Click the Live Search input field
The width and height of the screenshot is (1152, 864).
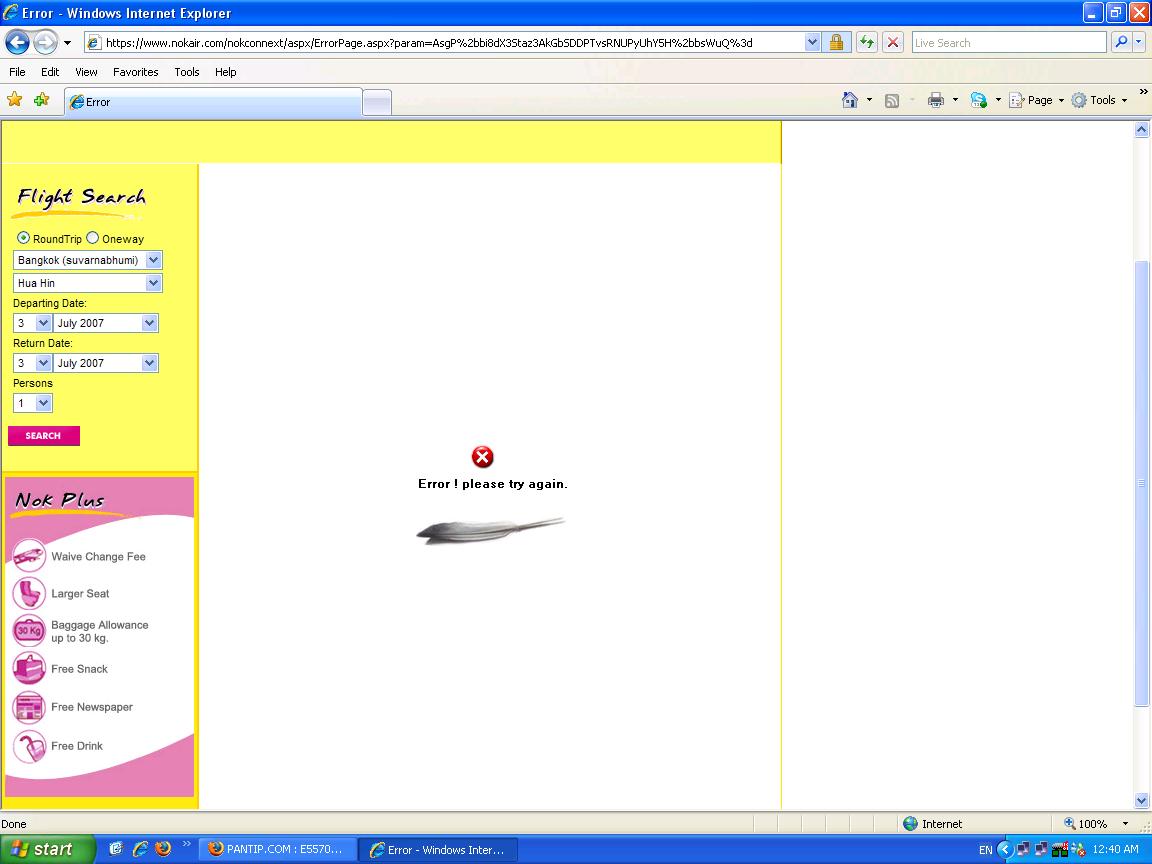click(1009, 43)
